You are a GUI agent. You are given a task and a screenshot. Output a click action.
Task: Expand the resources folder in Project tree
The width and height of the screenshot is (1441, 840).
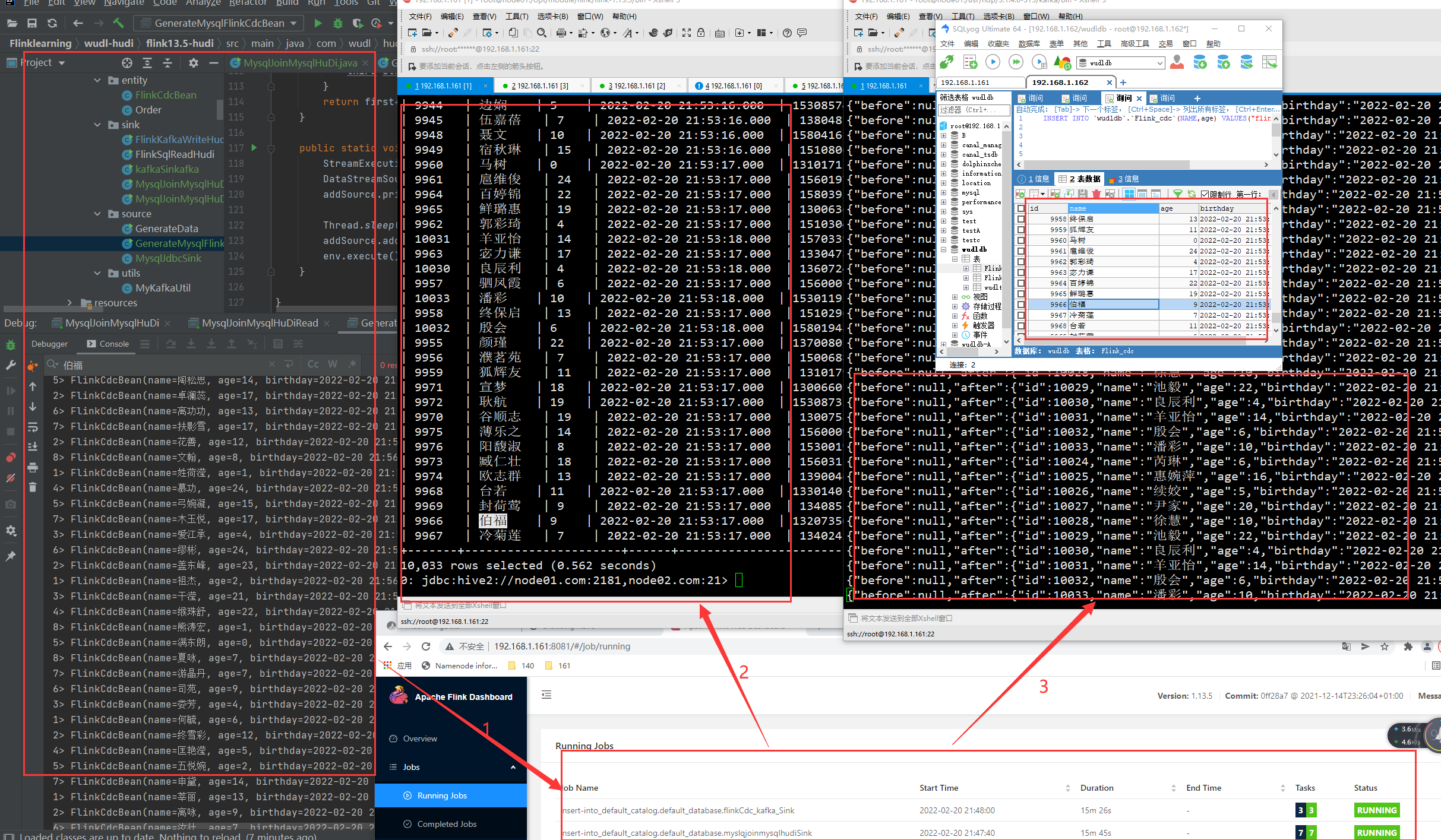click(69, 303)
